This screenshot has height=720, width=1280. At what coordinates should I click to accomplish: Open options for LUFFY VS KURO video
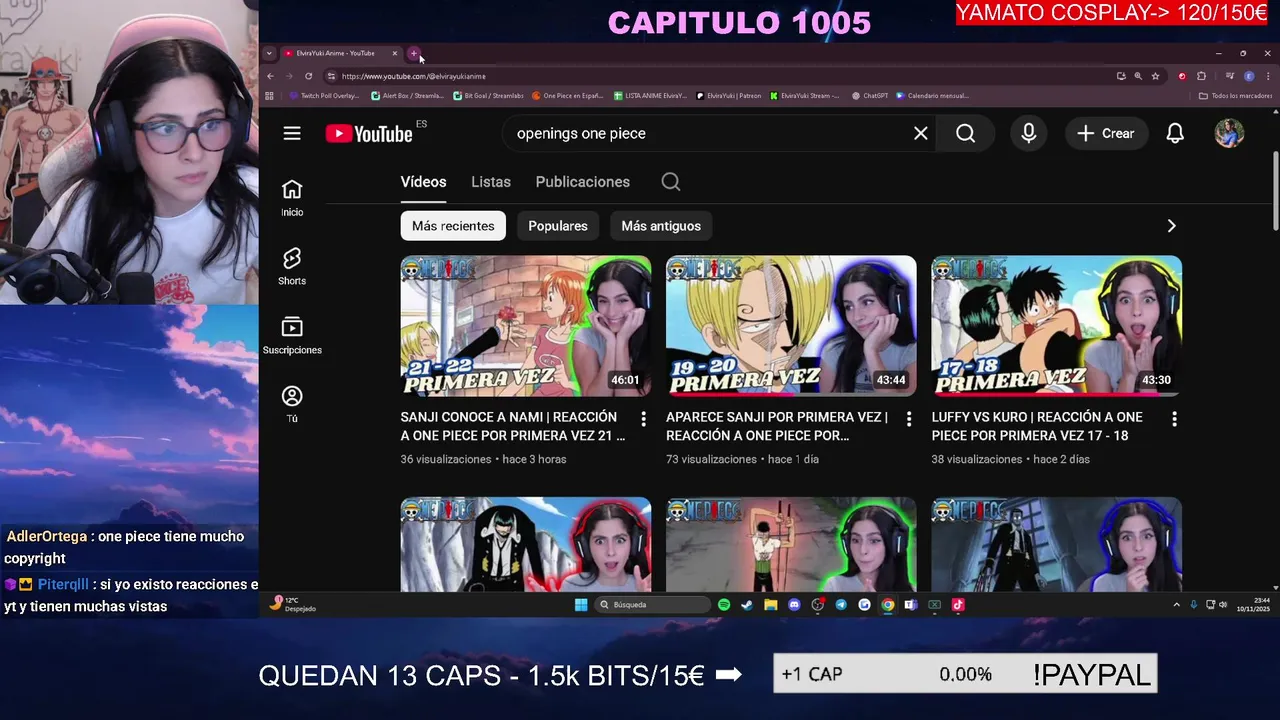click(1174, 419)
